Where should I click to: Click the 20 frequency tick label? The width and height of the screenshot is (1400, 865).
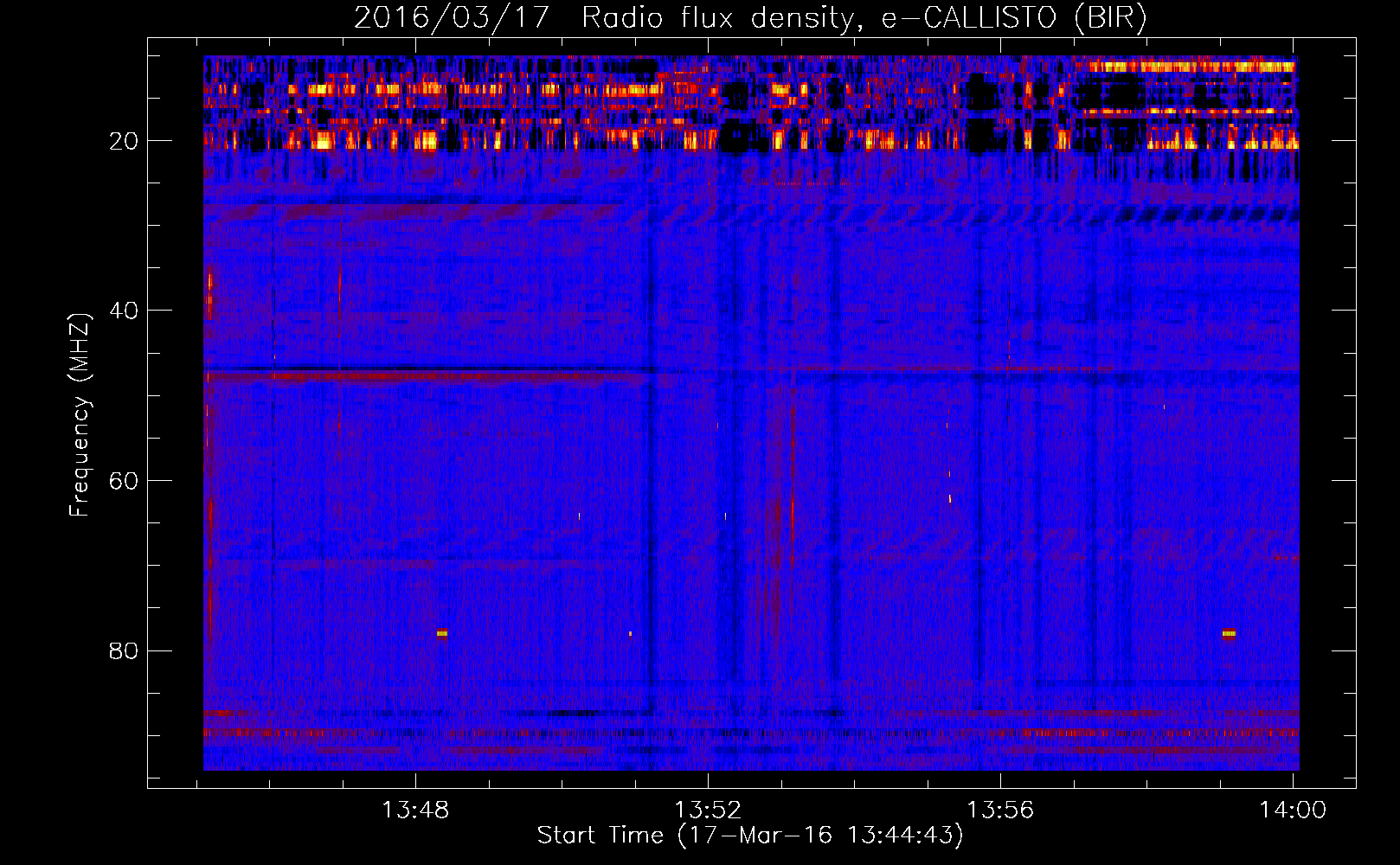(x=125, y=141)
